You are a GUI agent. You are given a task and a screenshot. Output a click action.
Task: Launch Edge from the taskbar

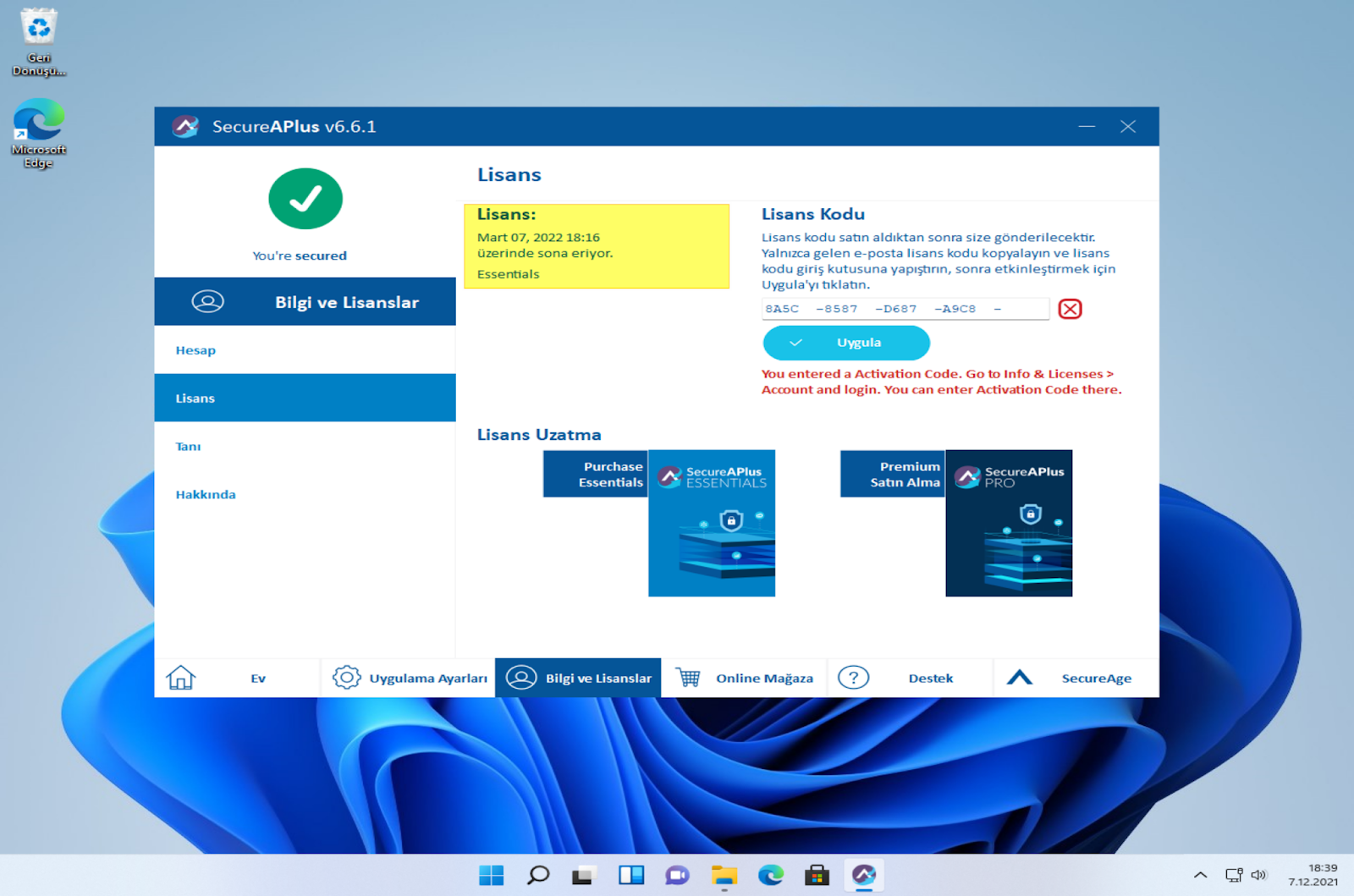(770, 875)
